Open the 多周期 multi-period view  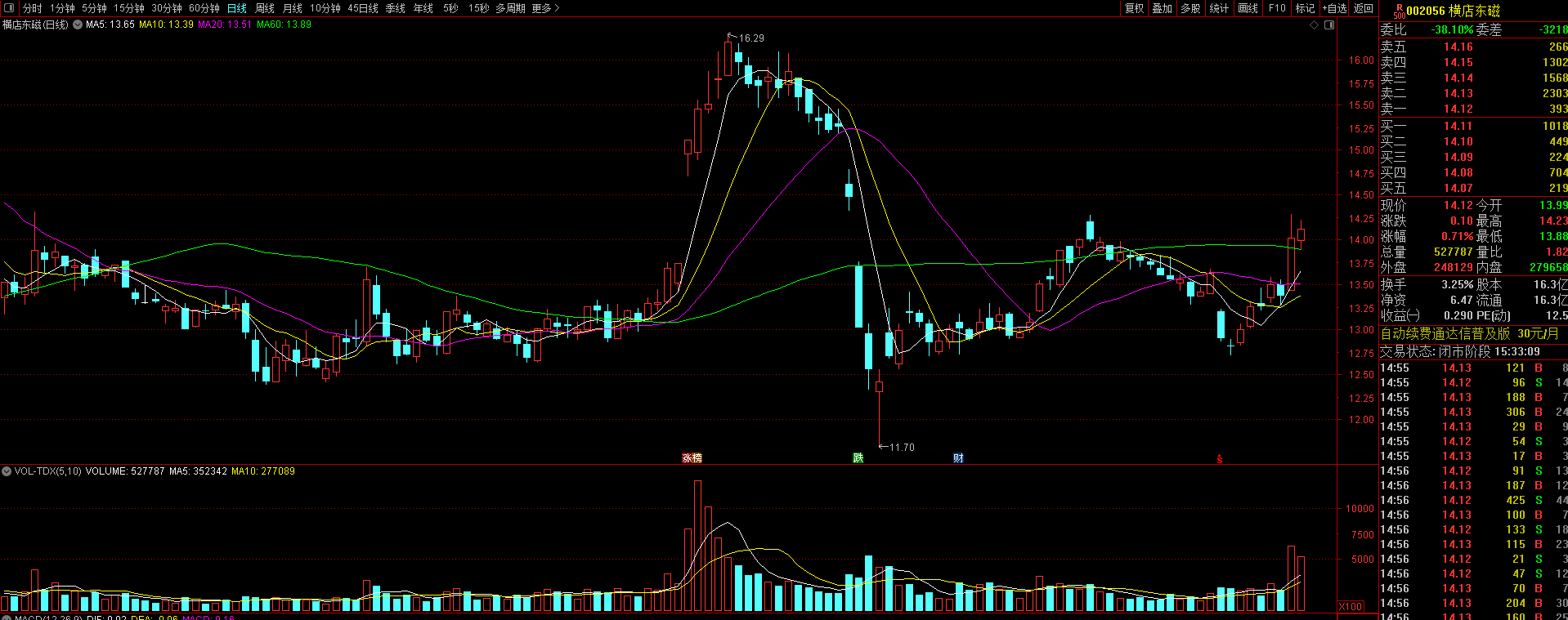(510, 8)
